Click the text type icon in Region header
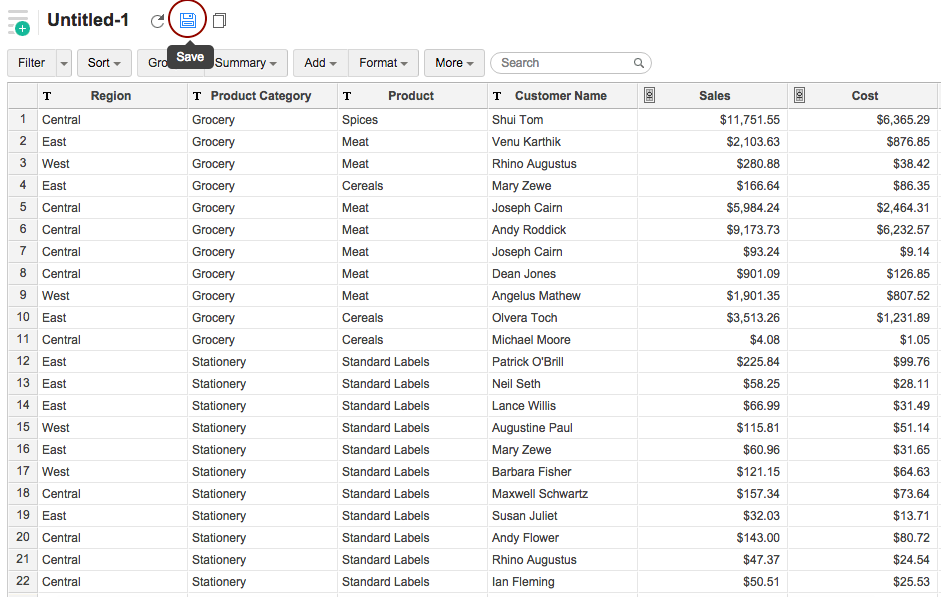This screenshot has width=941, height=597. (47, 96)
